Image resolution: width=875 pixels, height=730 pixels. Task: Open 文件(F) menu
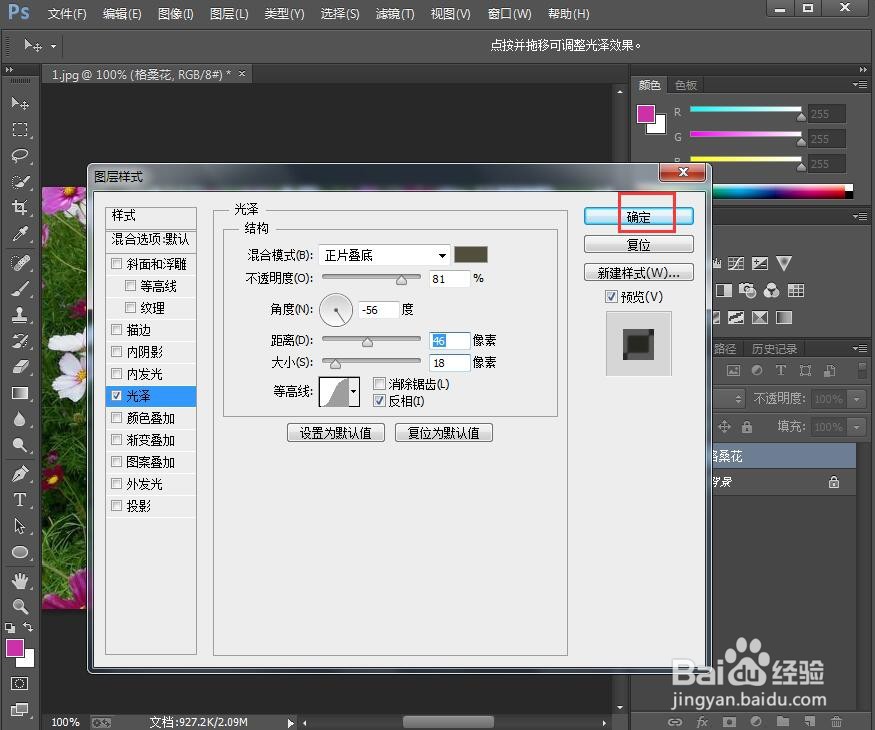67,13
